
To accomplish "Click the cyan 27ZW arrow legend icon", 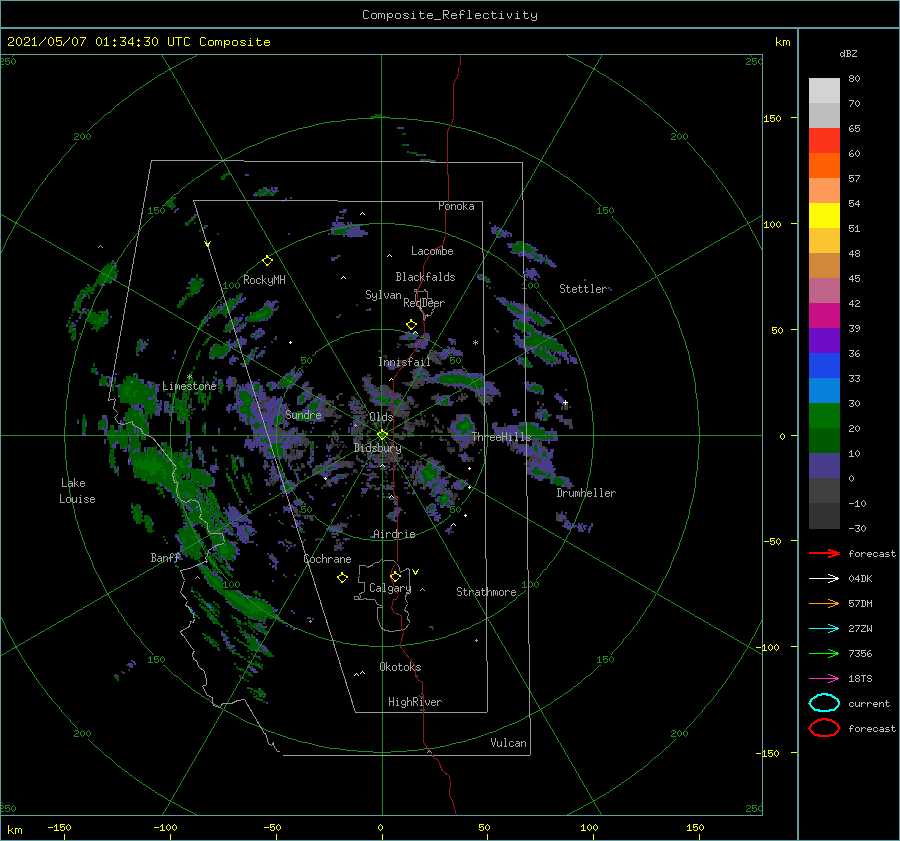I will 824,629.
